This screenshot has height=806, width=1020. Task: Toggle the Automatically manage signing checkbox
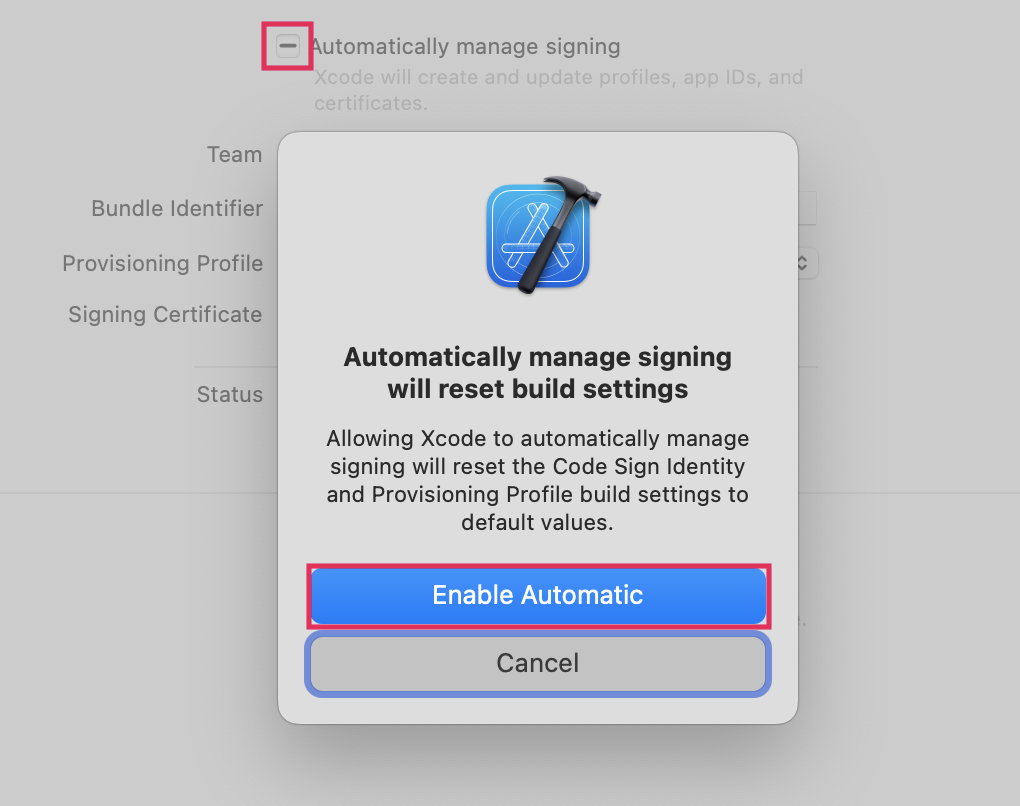[x=288, y=46]
